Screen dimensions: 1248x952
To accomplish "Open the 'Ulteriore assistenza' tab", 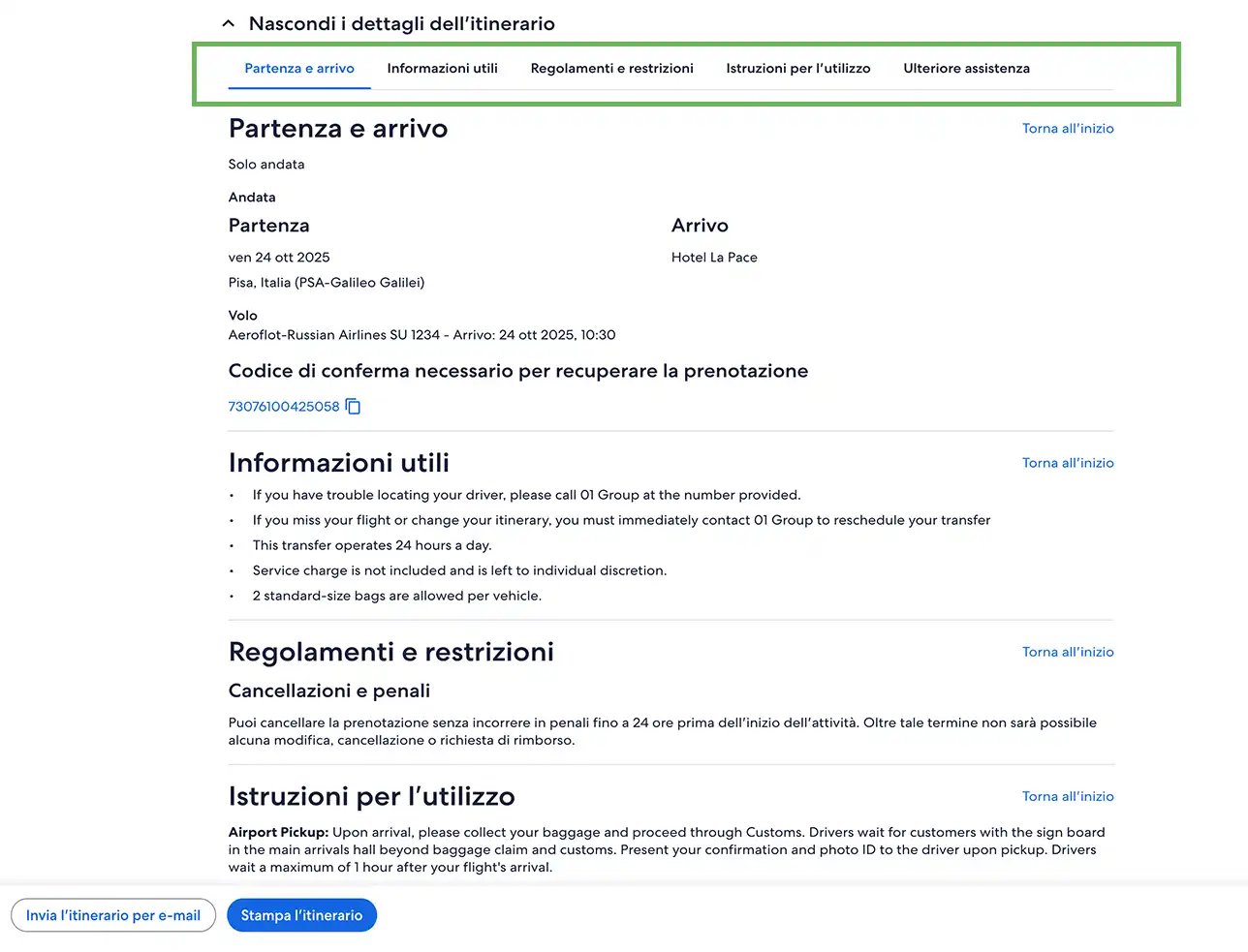I will pyautogui.click(x=966, y=69).
